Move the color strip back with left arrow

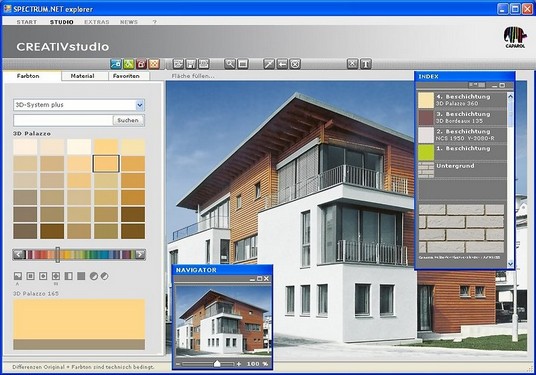click(19, 254)
